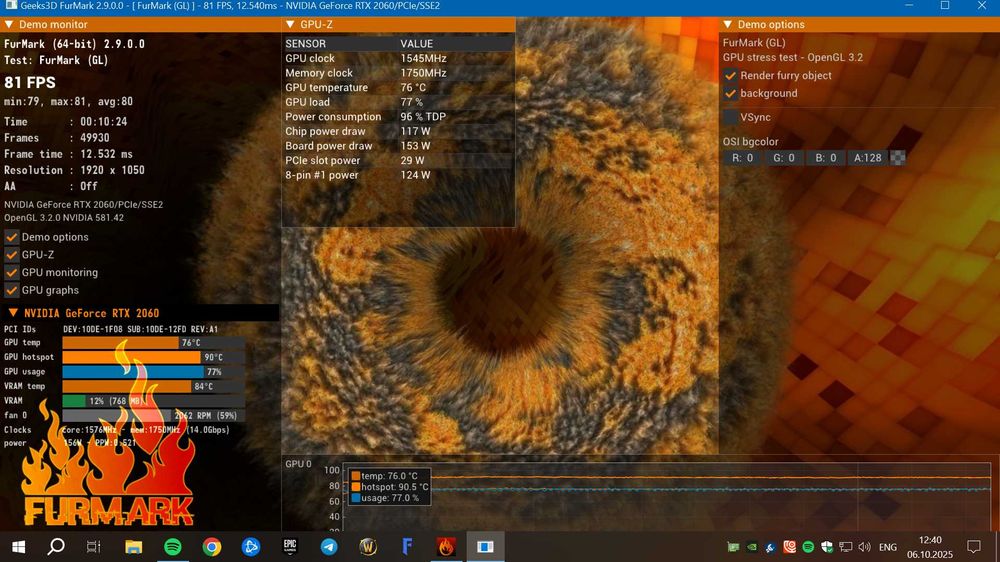Switch the ENG input language indicator
Image resolution: width=1000 pixels, height=562 pixels.
coord(888,547)
